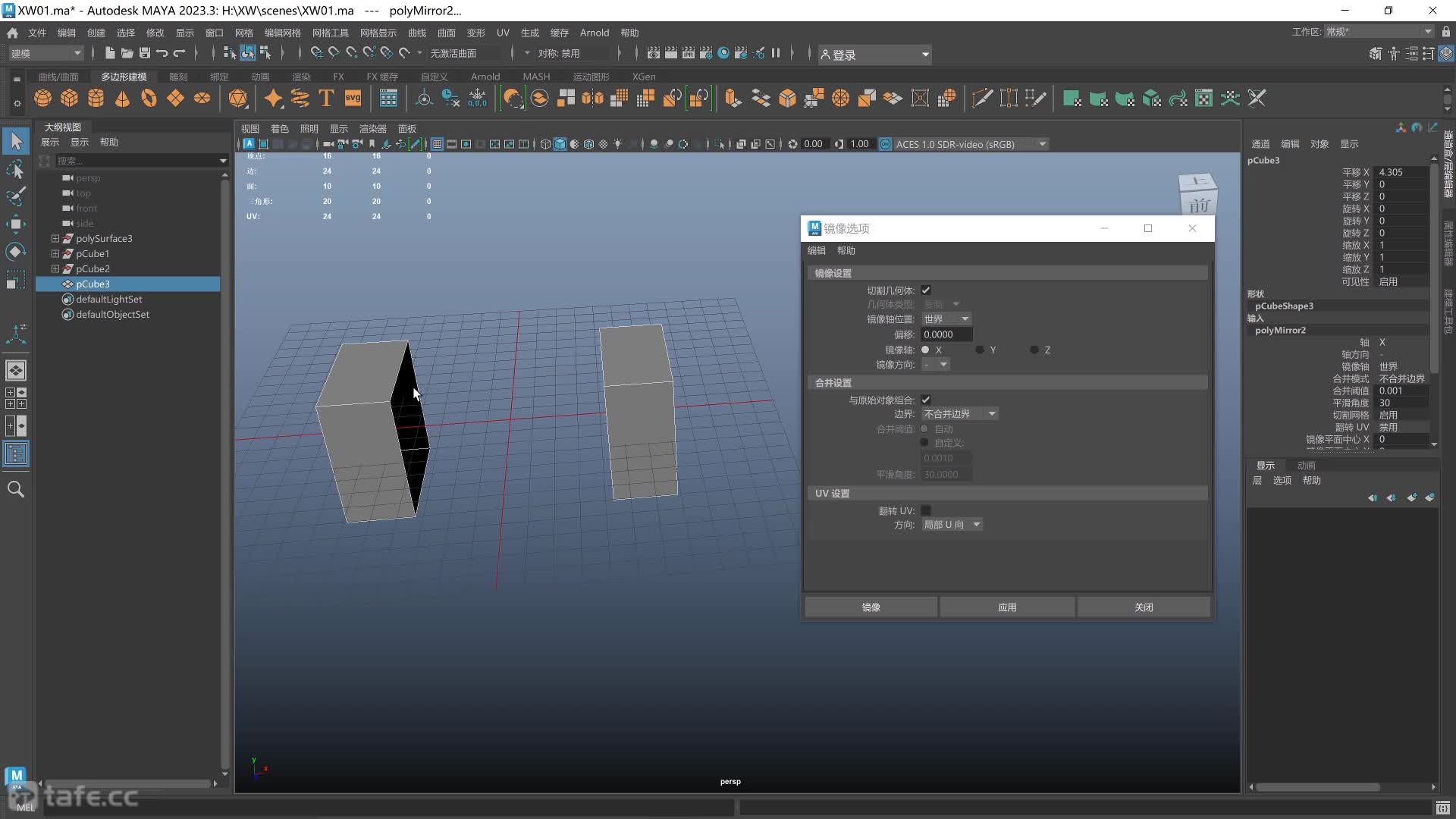Select the Z mirror axis radio button
This screenshot has height=819, width=1456.
point(1034,350)
